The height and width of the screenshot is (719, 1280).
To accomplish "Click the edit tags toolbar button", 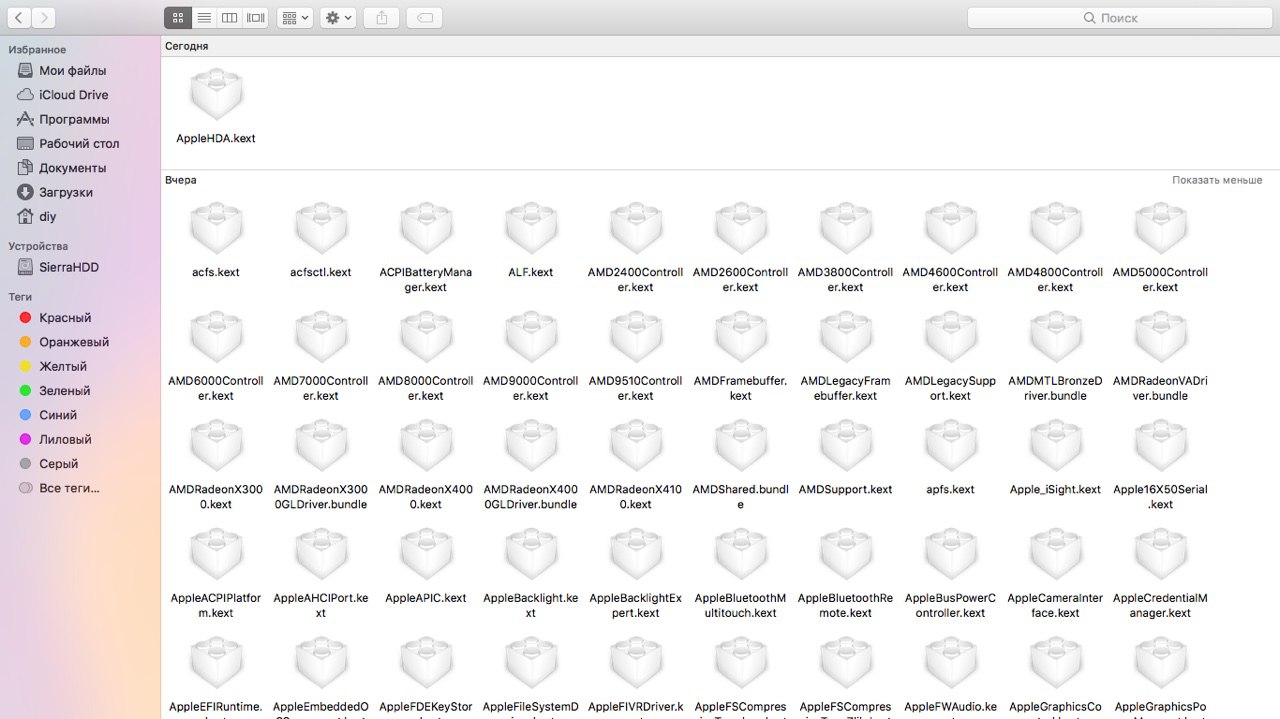I will tap(425, 18).
